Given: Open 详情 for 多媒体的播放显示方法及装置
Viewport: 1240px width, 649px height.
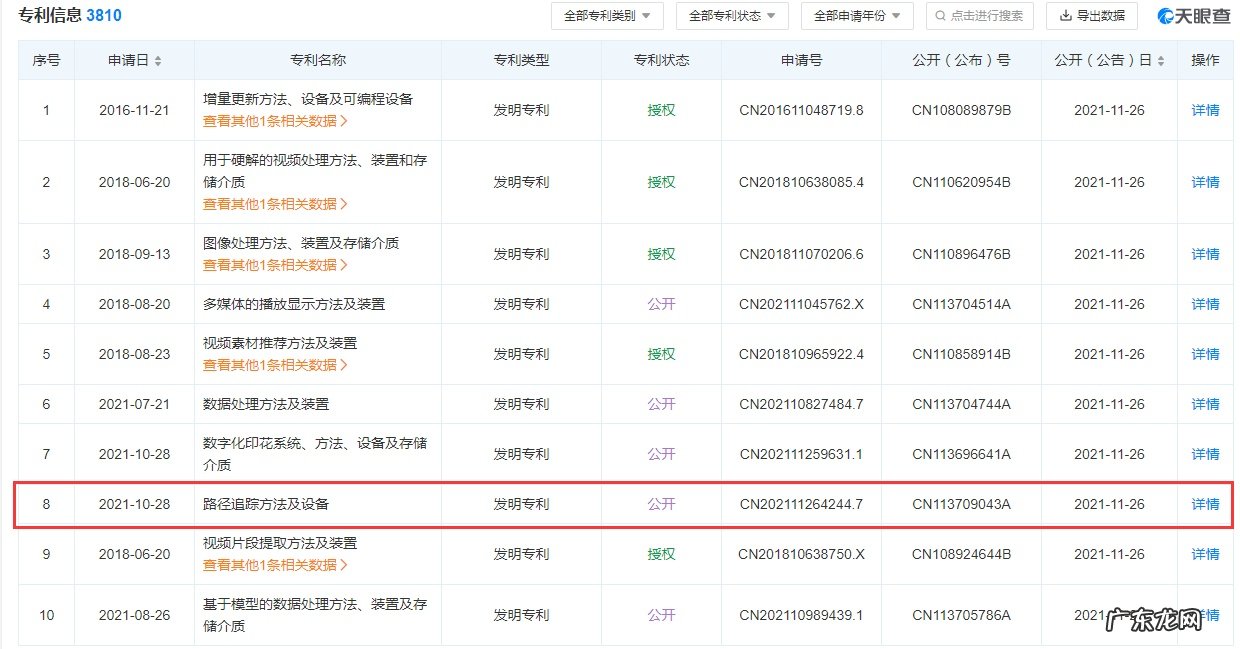Looking at the screenshot, I should (1205, 304).
